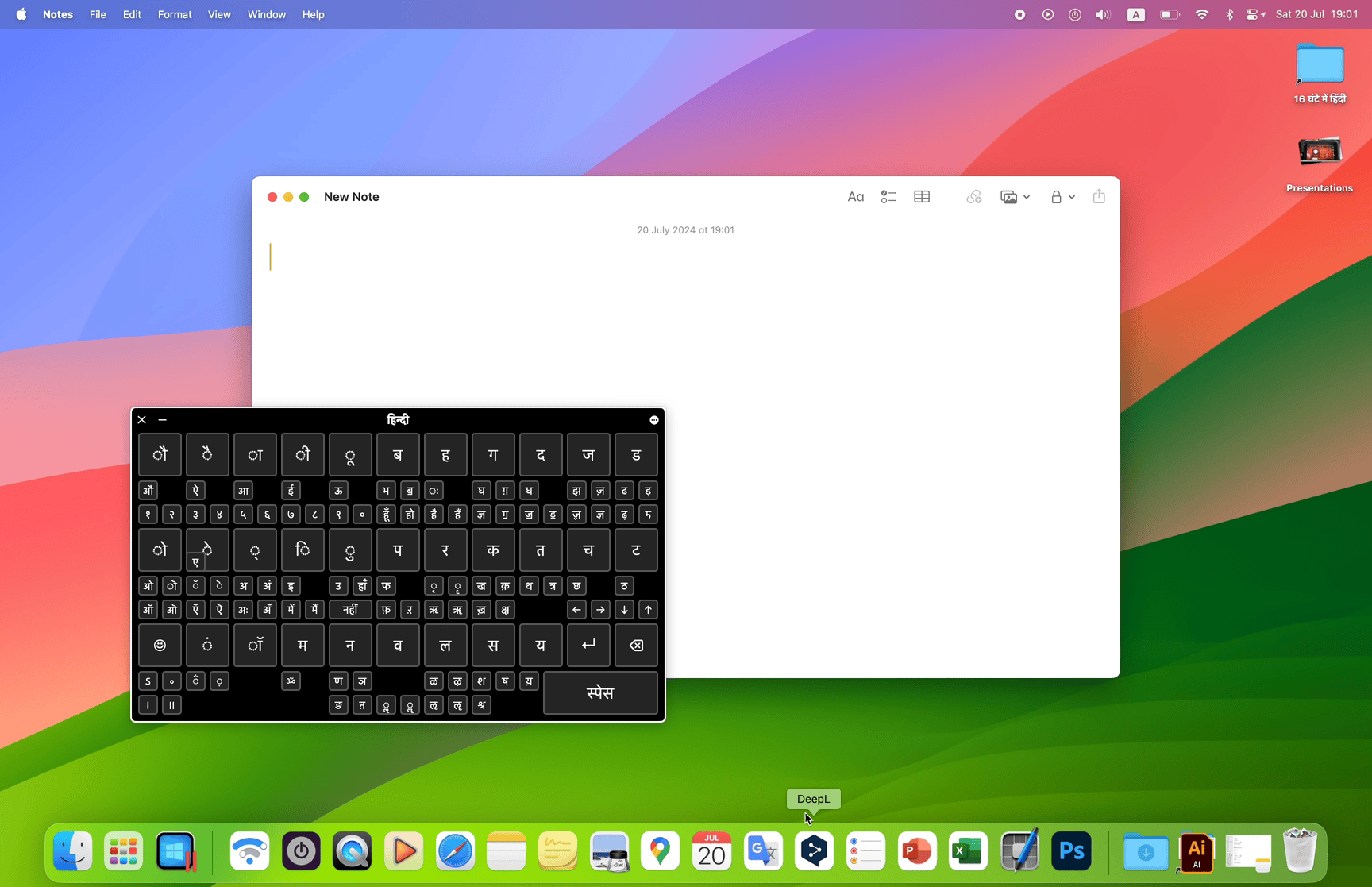Open the Hindi keyboard options ellipsis menu
The width and height of the screenshot is (1372, 887).
[x=654, y=420]
